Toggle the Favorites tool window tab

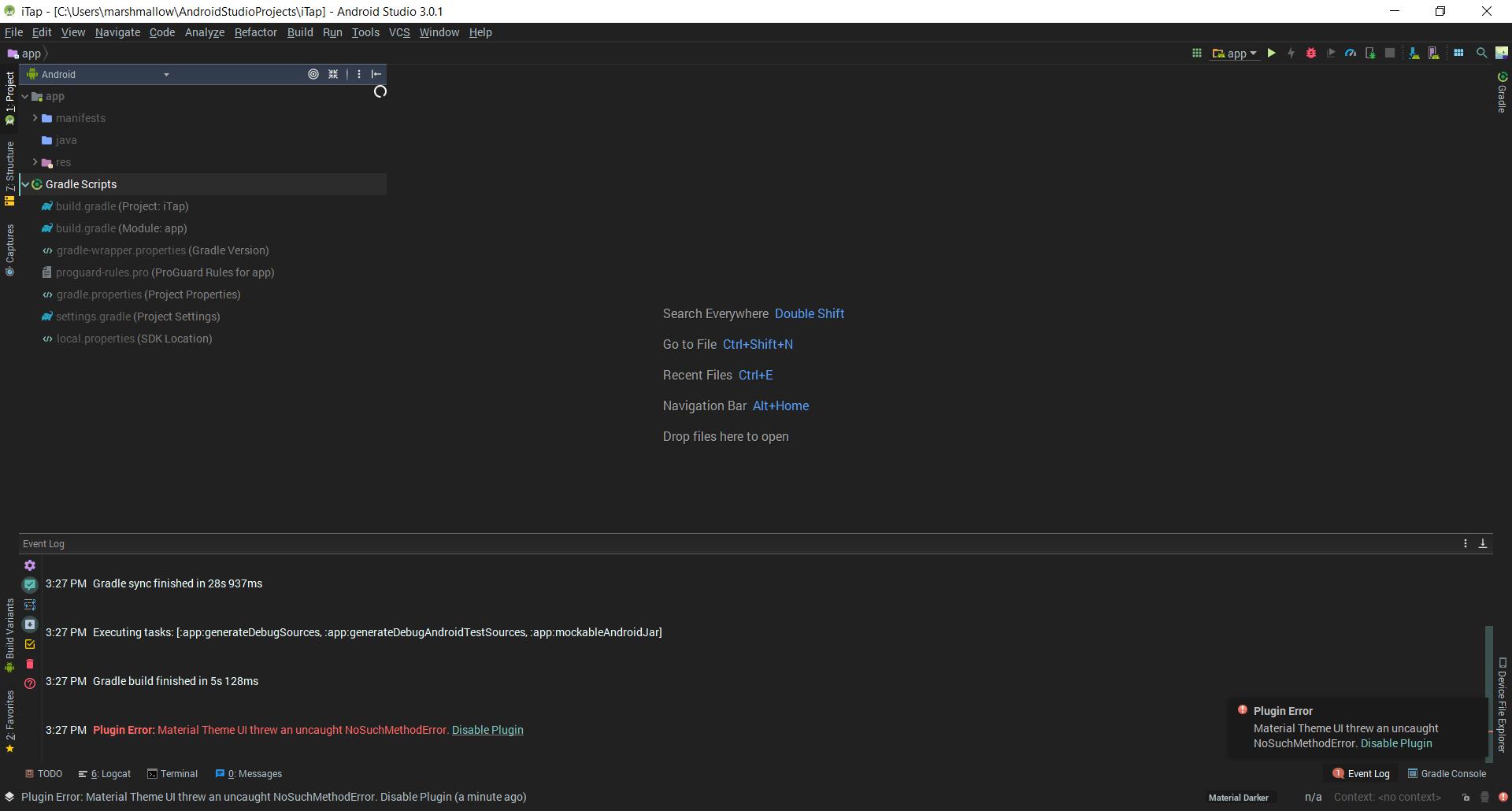(x=9, y=722)
